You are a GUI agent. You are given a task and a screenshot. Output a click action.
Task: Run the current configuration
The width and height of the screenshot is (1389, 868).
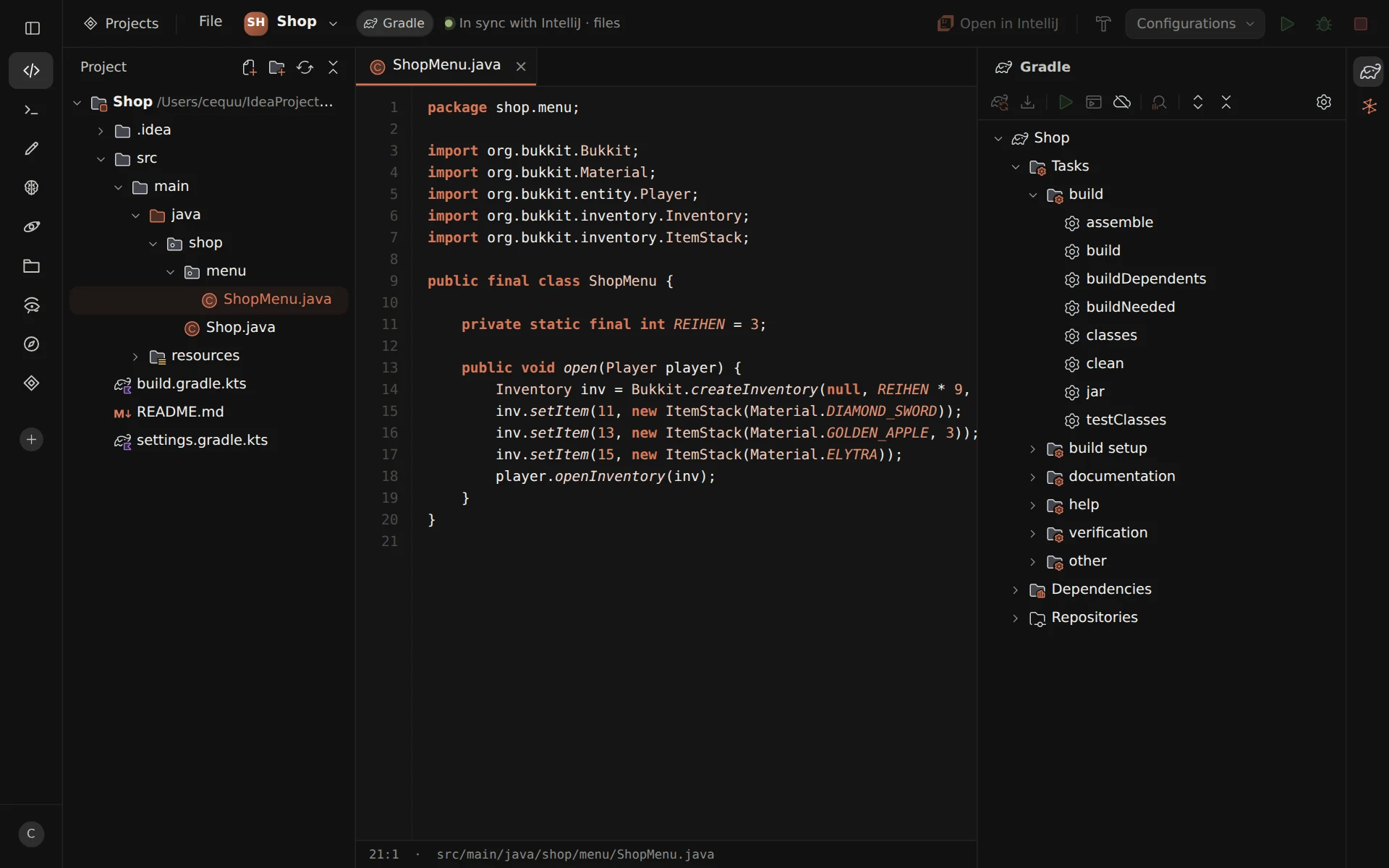pos(1287,24)
